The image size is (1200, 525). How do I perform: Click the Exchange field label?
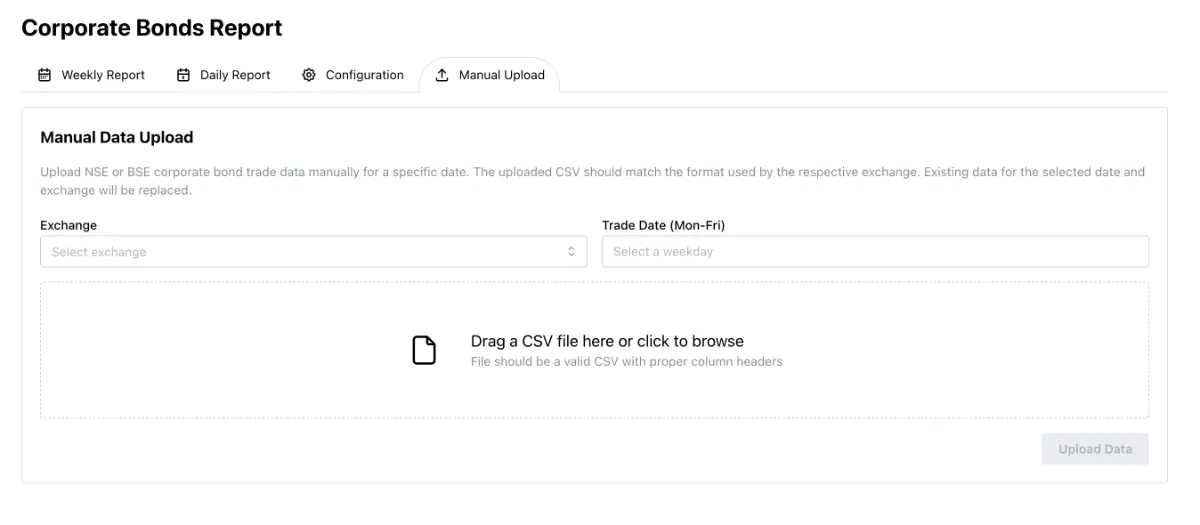tap(68, 225)
